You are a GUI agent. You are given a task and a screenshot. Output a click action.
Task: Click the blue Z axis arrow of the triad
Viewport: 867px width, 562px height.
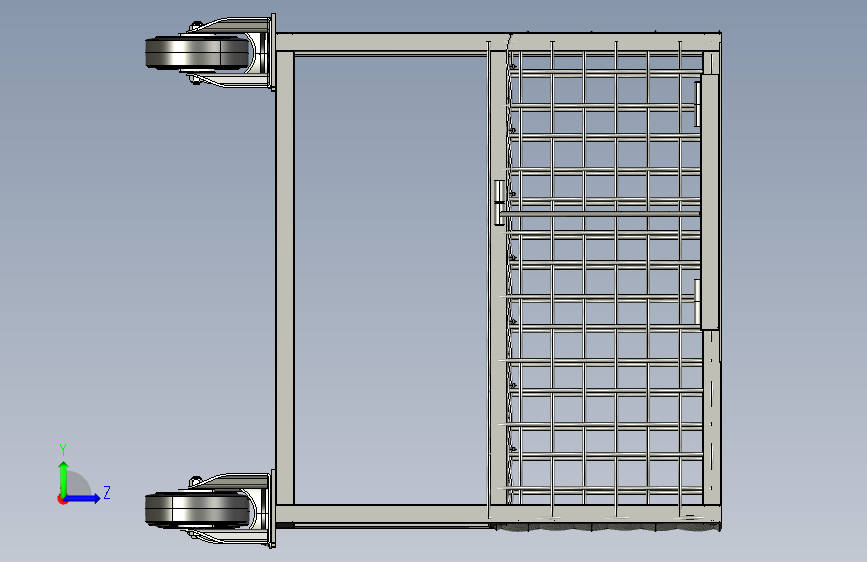click(83, 498)
